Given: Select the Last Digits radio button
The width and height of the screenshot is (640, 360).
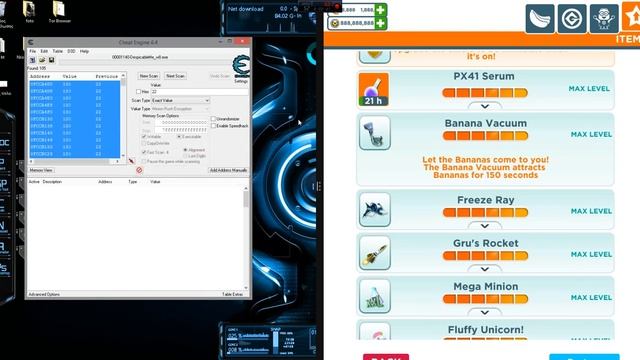Looking at the screenshot, I should pos(185,156).
